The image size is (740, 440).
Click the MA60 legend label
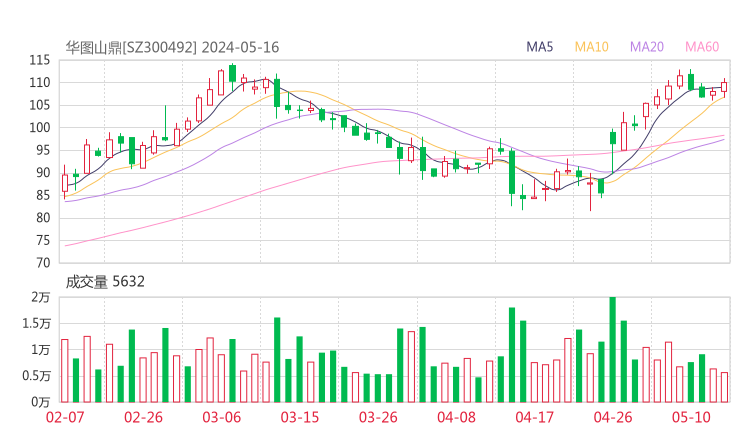pos(702,47)
